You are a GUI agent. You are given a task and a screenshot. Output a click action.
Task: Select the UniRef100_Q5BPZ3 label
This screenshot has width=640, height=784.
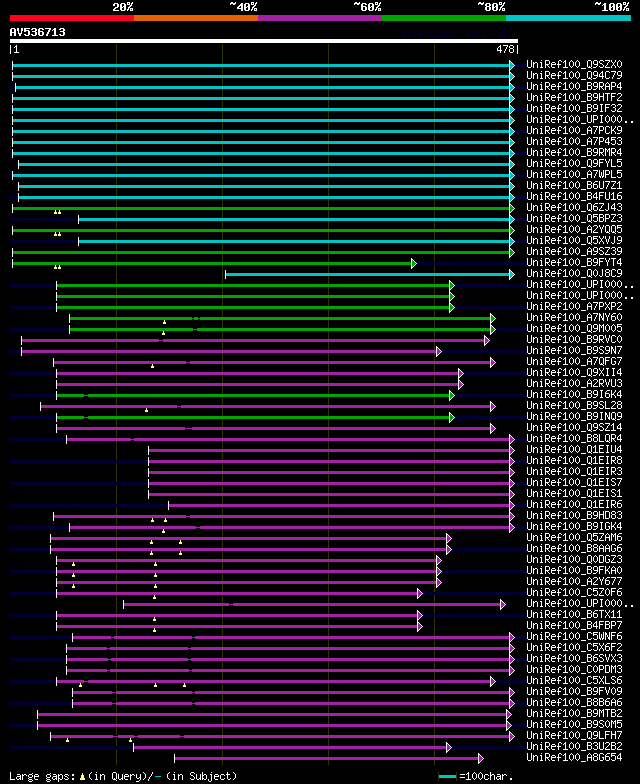(574, 218)
